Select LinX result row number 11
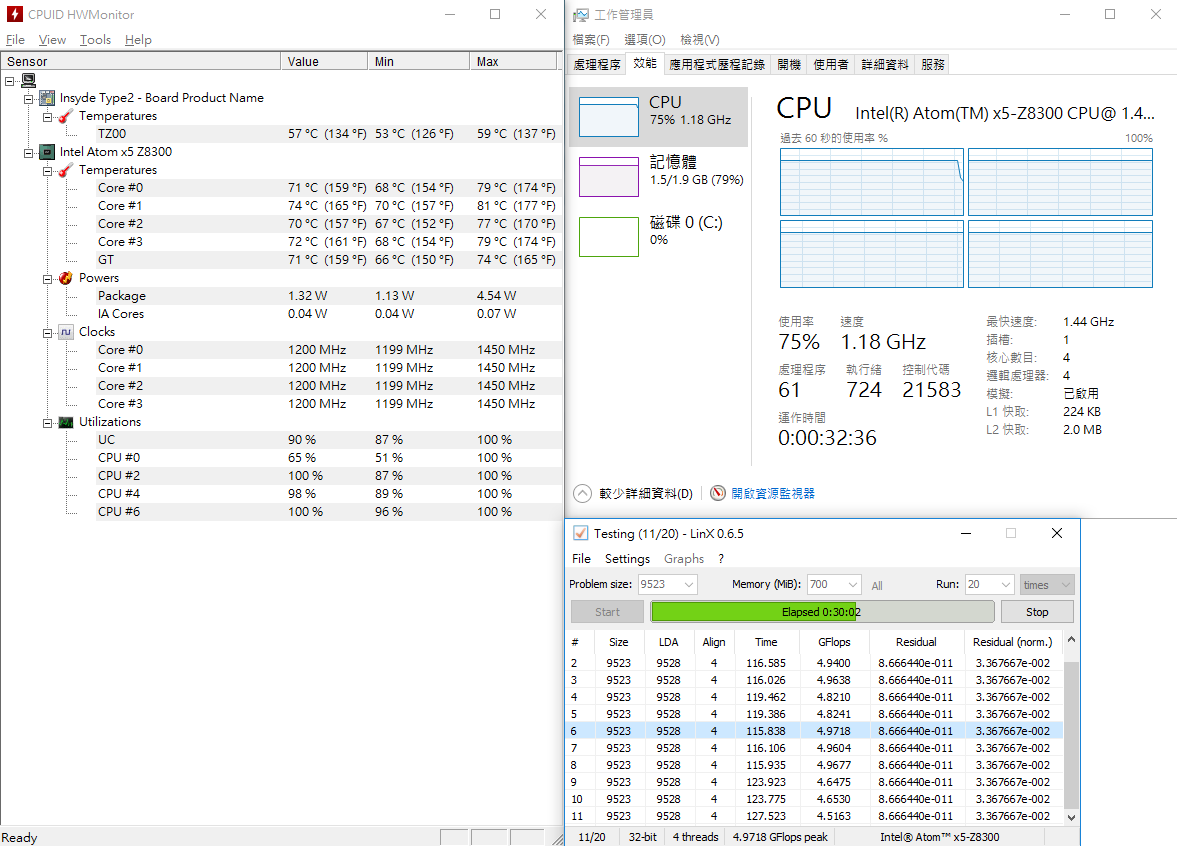The width and height of the screenshot is (1177, 846). click(814, 816)
